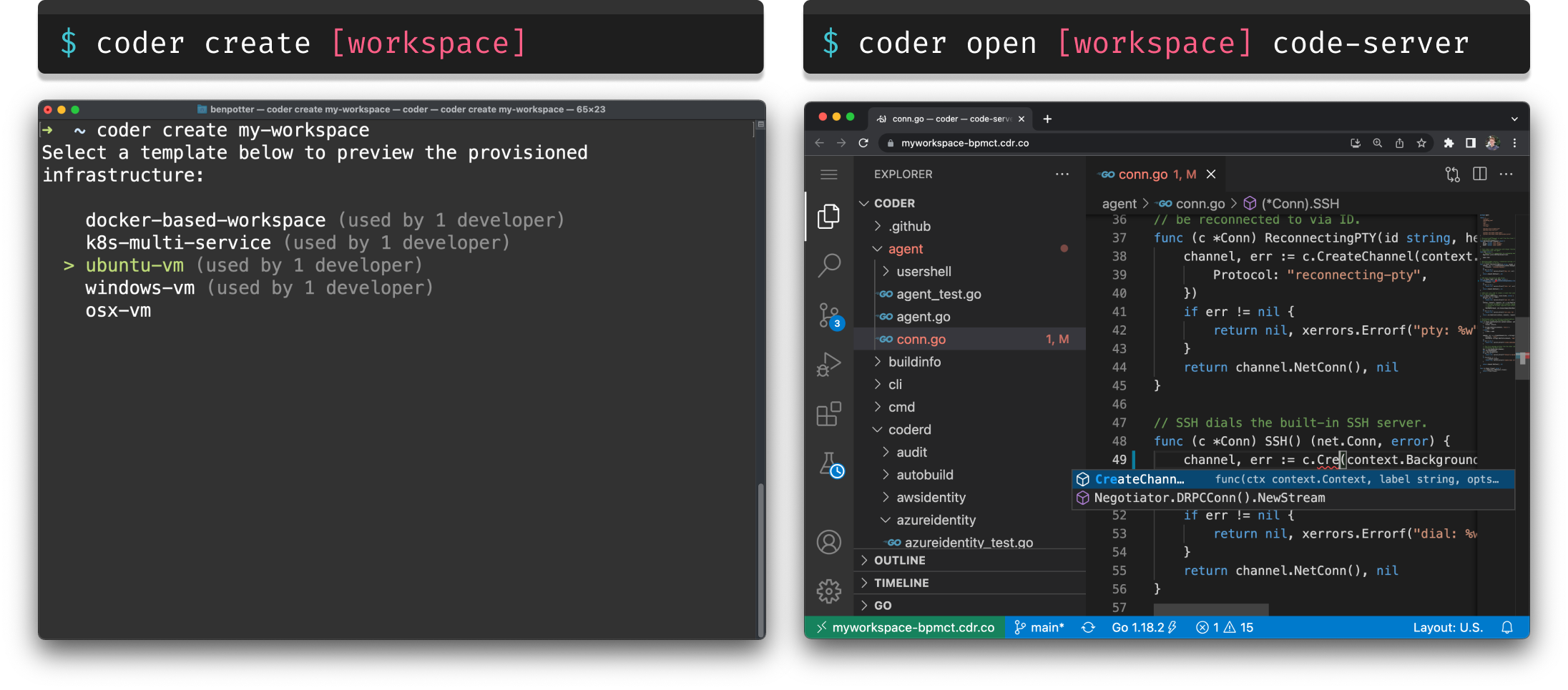Open Source Control with badge 3

(x=830, y=315)
